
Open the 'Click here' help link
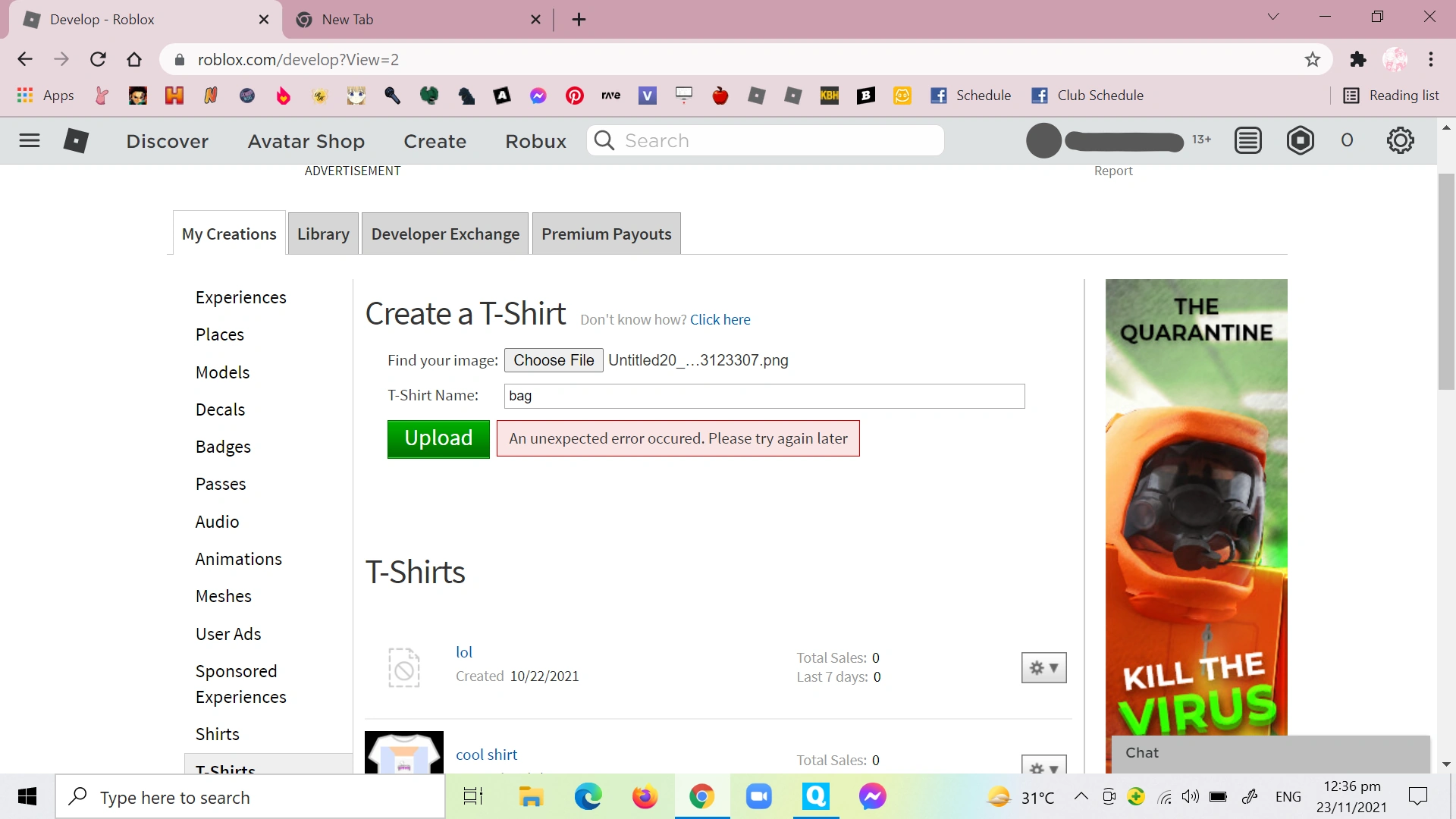coord(720,319)
